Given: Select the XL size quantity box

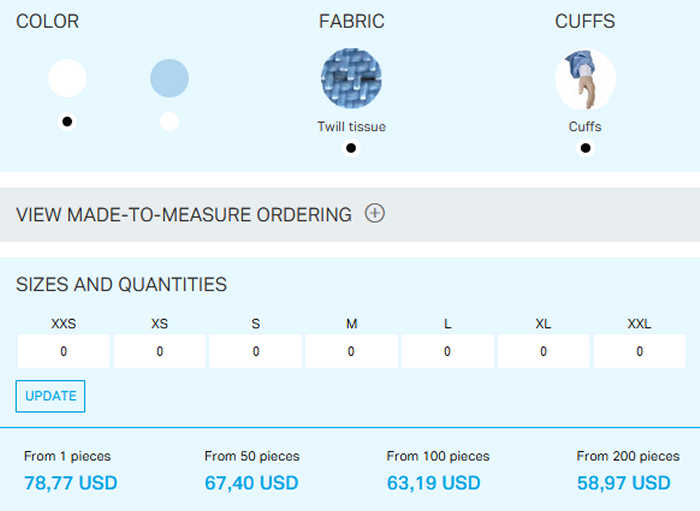Looking at the screenshot, I should [543, 352].
